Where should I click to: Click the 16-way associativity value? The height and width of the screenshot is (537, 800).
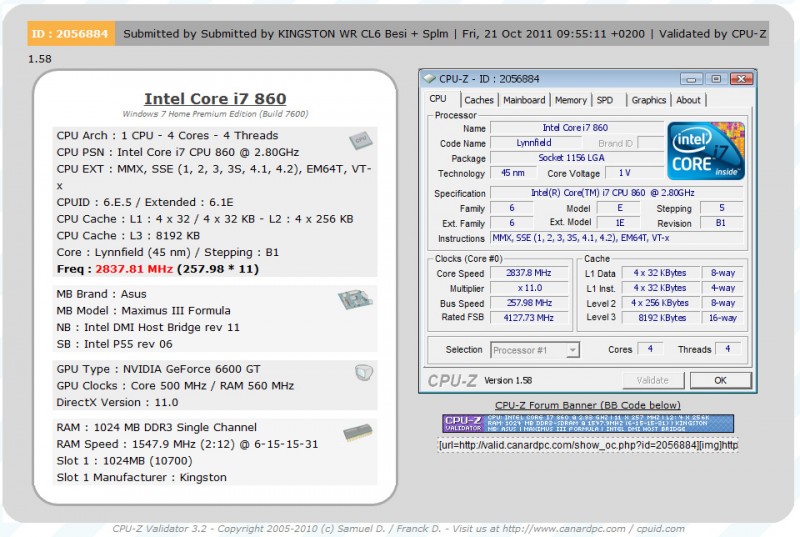pyautogui.click(x=722, y=318)
